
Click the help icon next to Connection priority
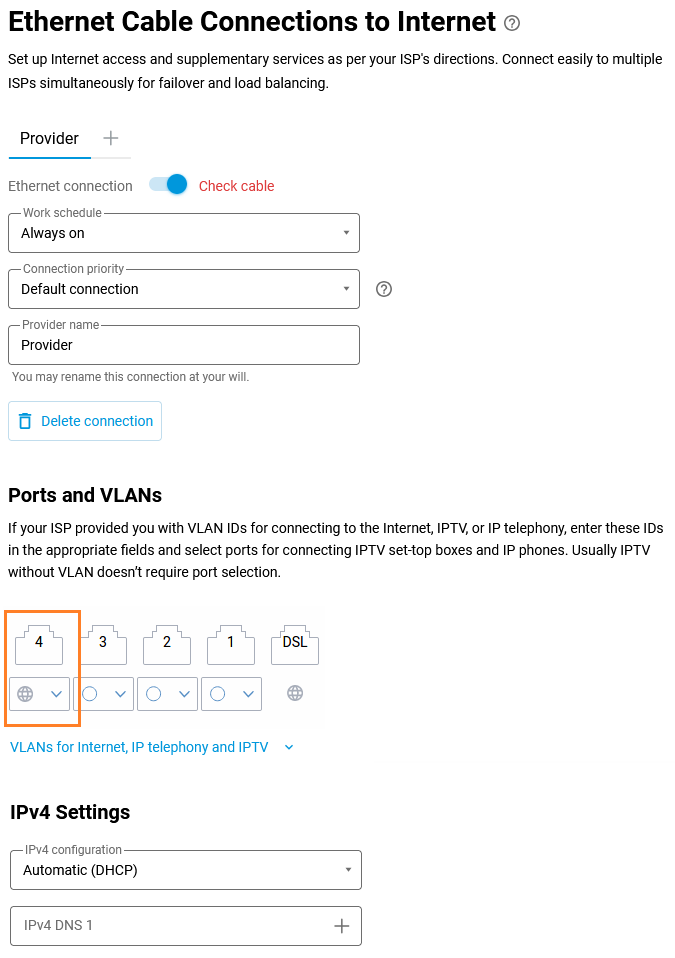[x=383, y=289]
